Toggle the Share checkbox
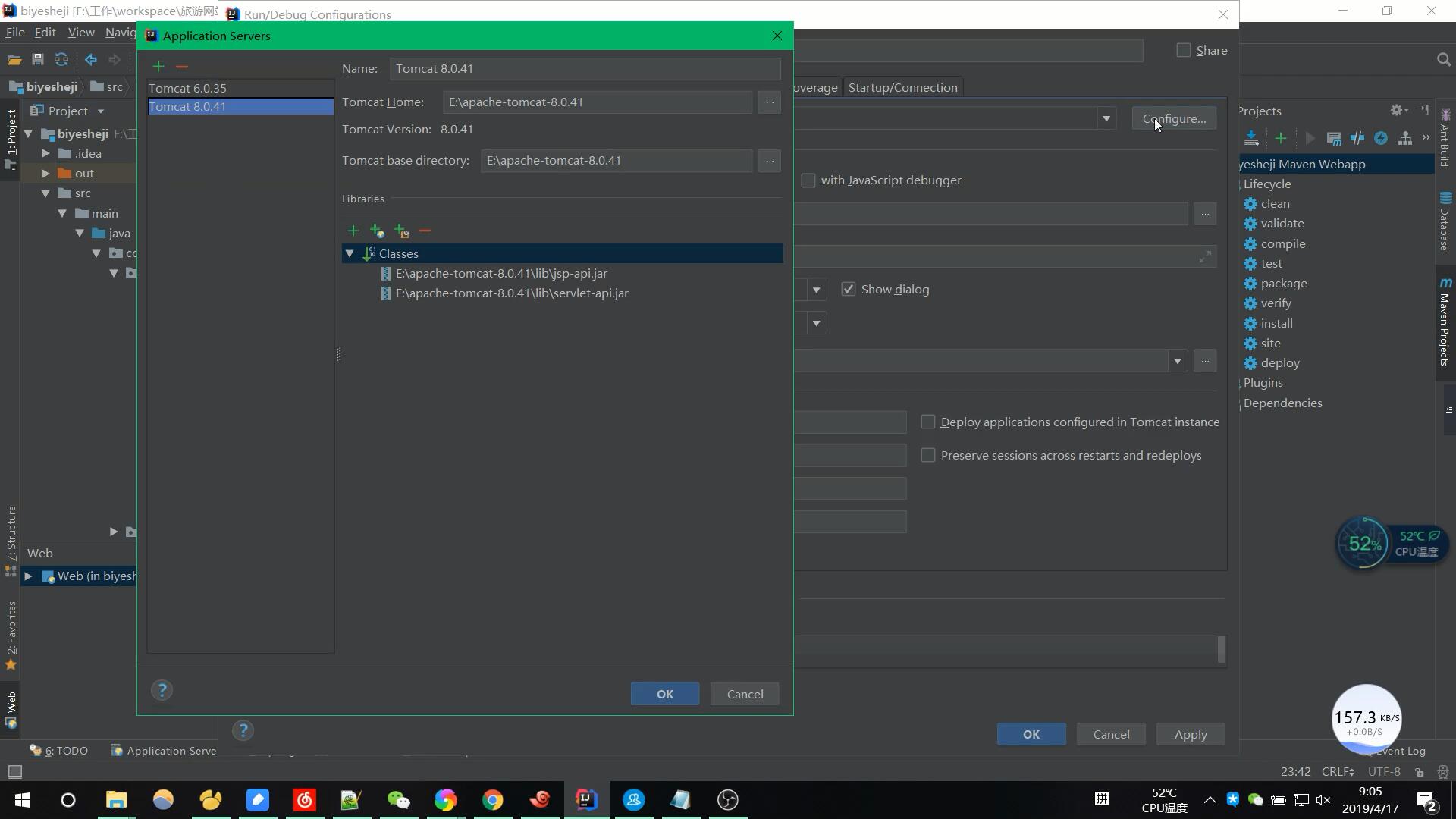 coord(1183,50)
